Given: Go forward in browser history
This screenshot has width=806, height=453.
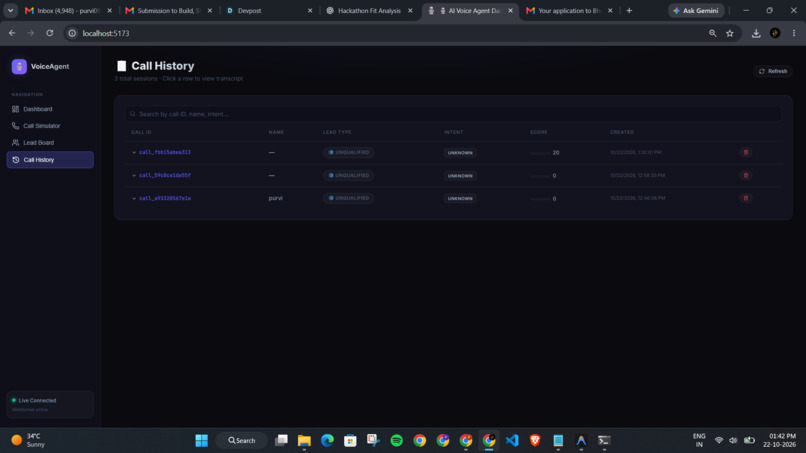Looking at the screenshot, I should pyautogui.click(x=31, y=33).
